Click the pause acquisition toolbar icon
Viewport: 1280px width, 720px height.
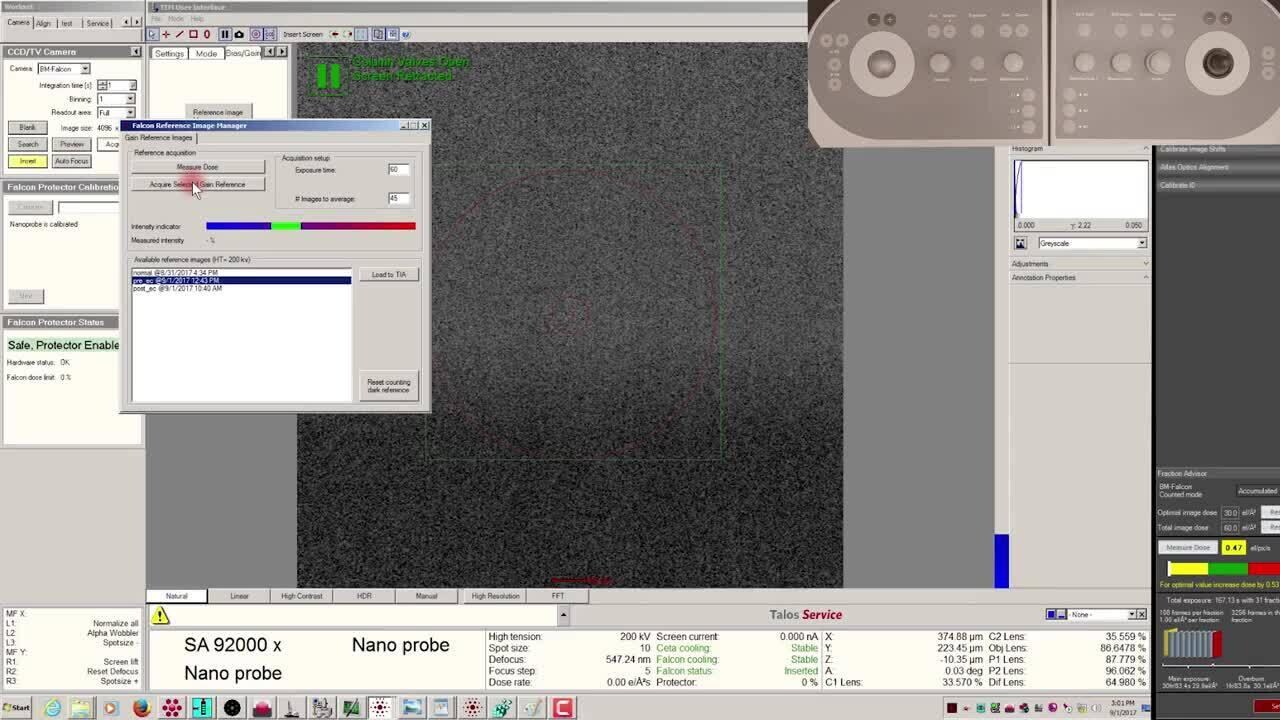[x=224, y=34]
